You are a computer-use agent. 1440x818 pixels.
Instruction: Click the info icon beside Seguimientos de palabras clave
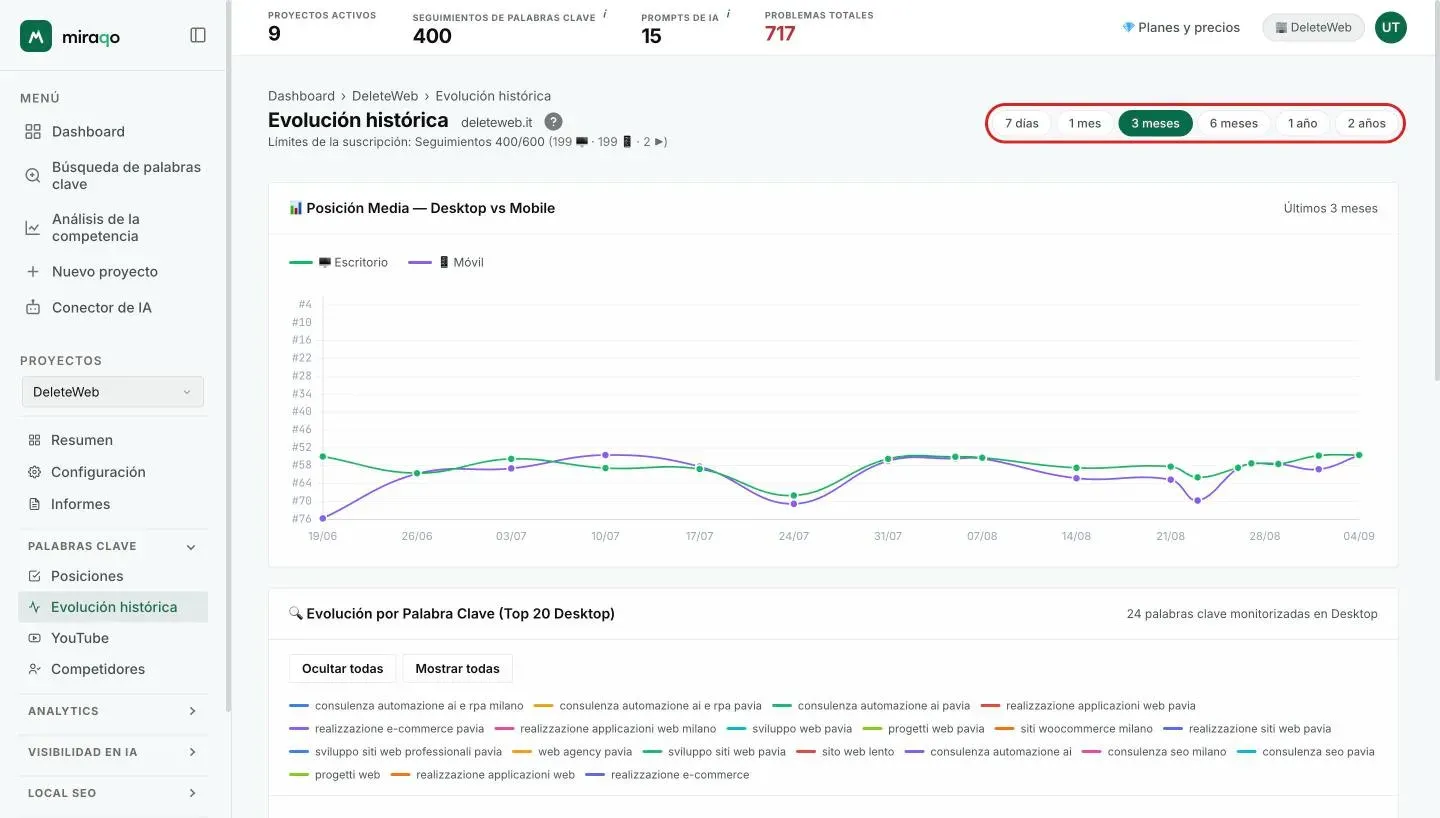605,15
